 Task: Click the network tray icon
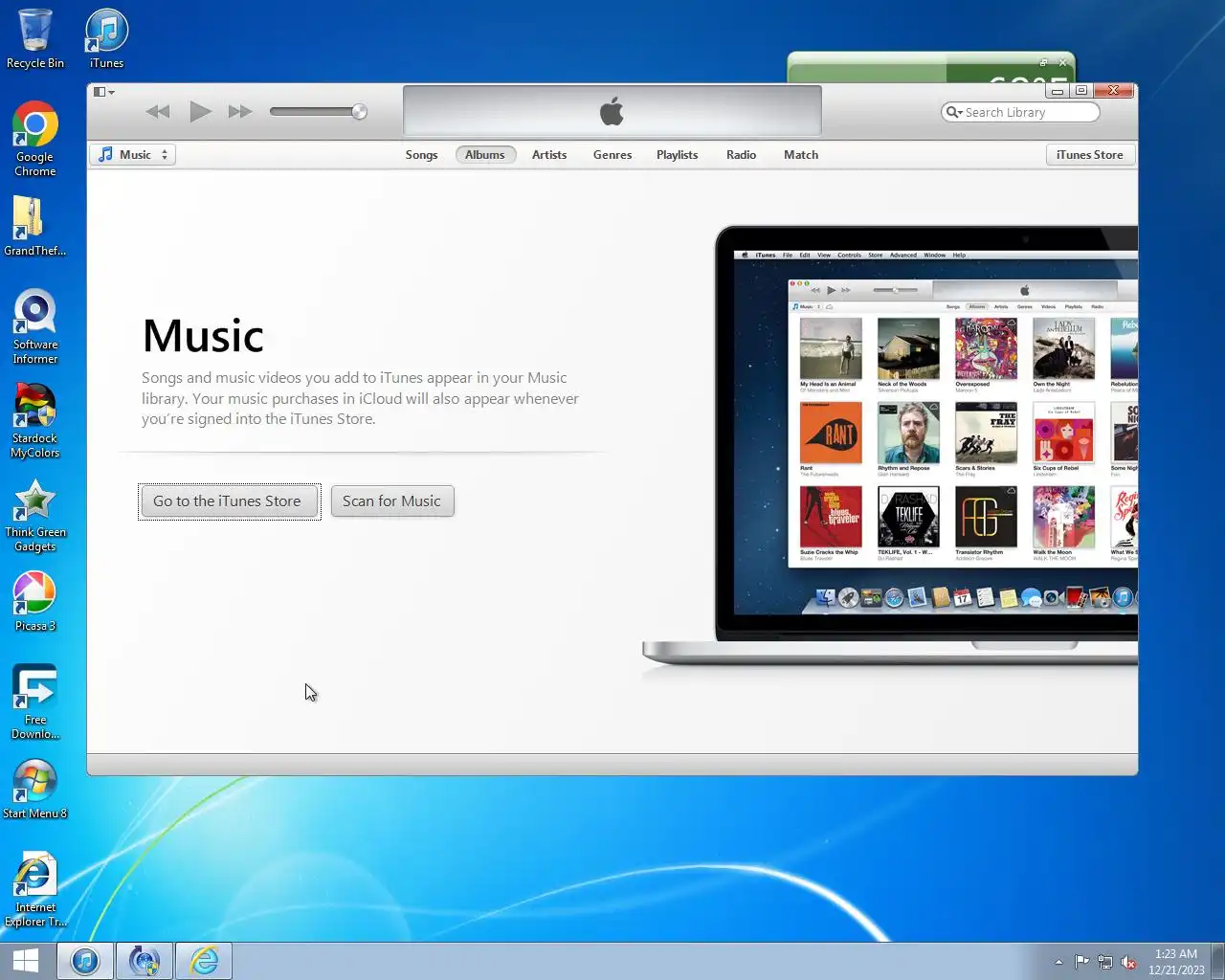click(1105, 962)
